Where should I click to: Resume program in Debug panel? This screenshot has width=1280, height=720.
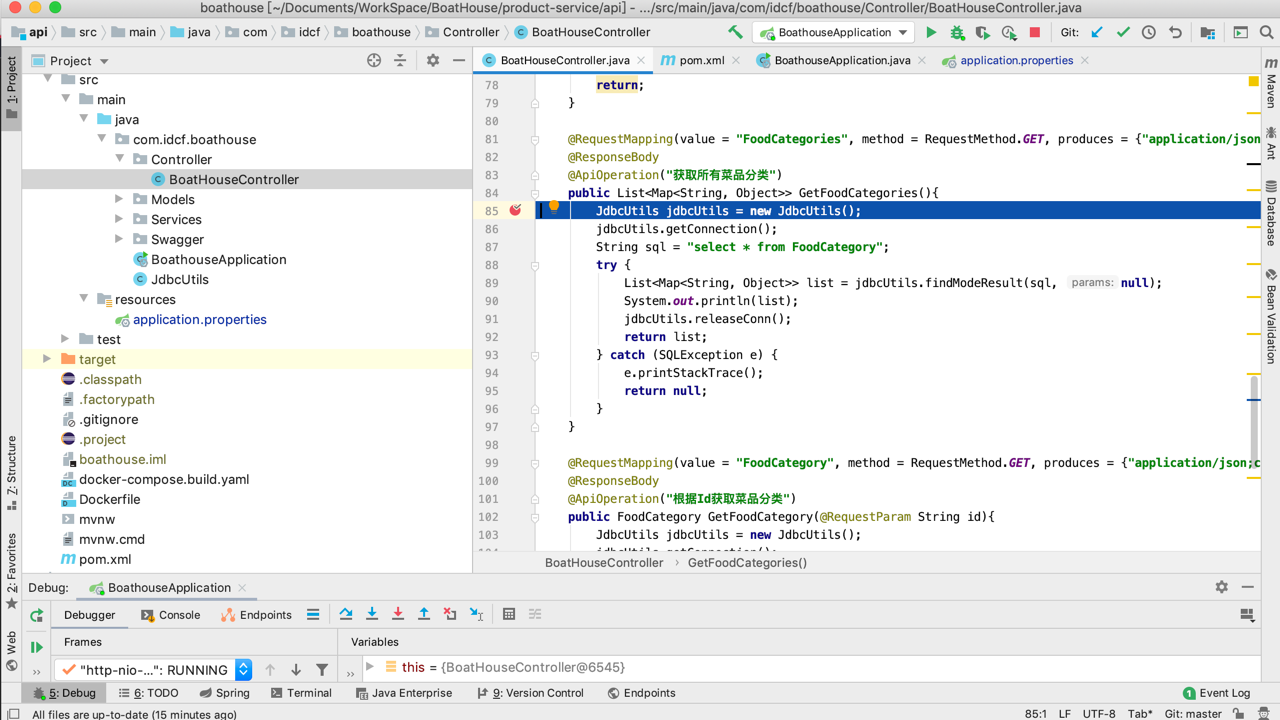pyautogui.click(x=37, y=647)
